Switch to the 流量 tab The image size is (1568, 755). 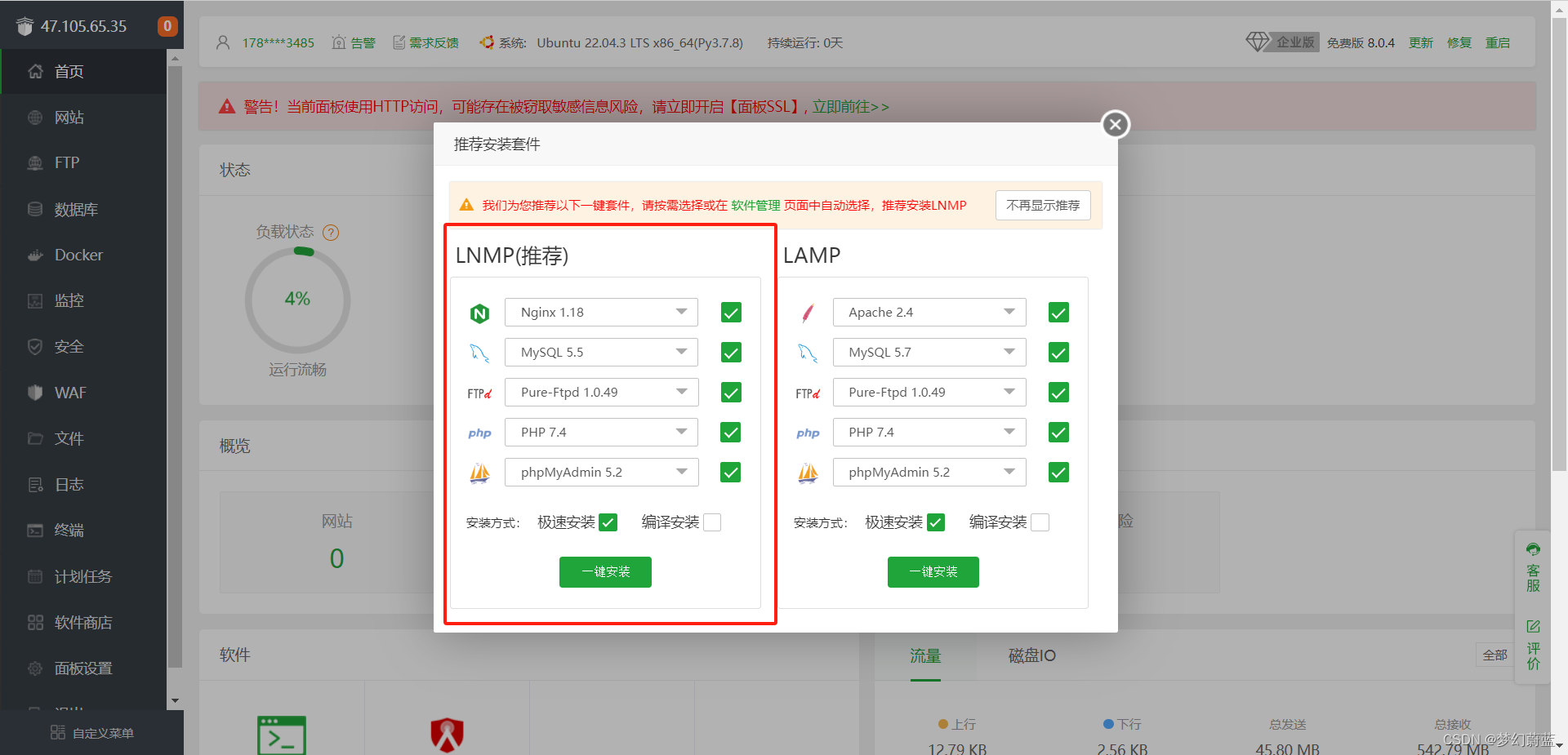(925, 656)
